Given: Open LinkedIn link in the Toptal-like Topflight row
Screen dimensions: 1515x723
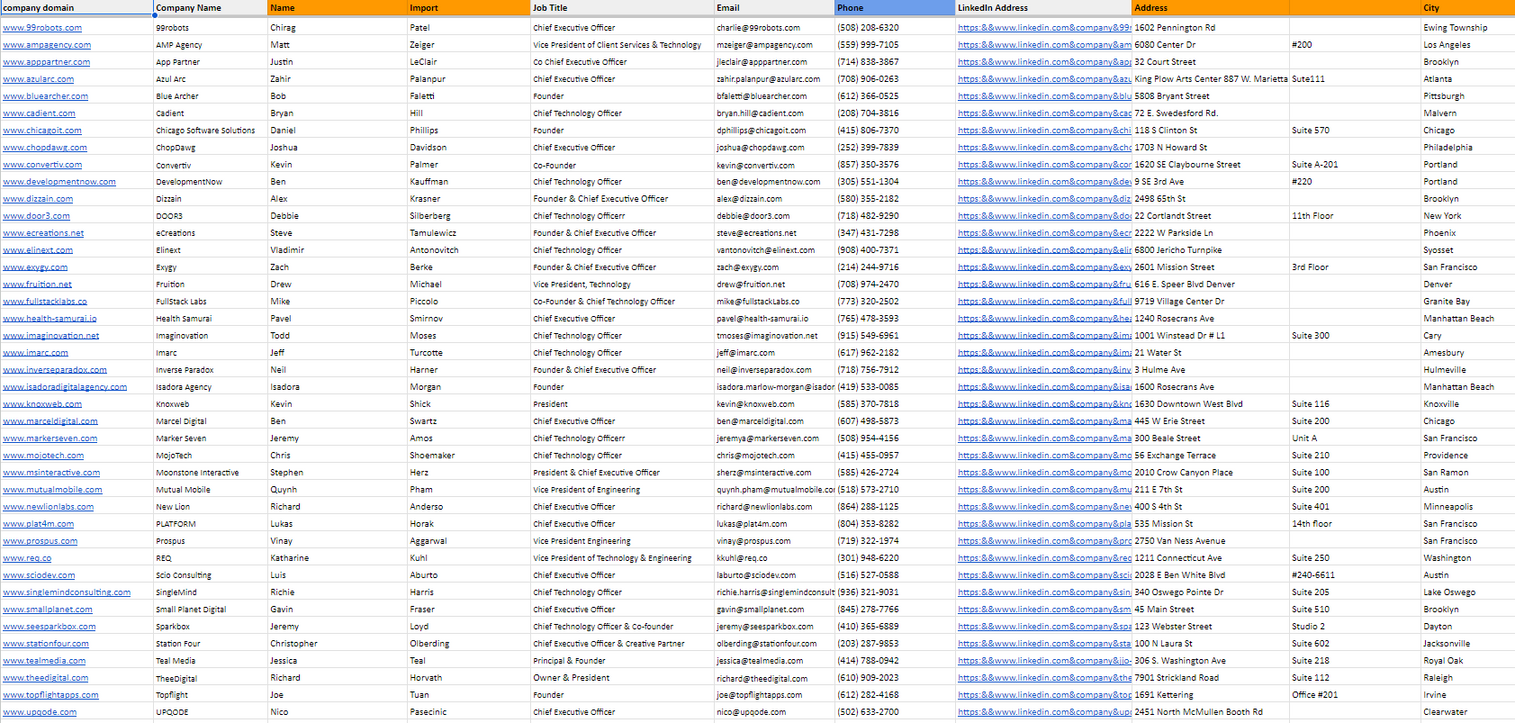Looking at the screenshot, I should (x=1044, y=695).
